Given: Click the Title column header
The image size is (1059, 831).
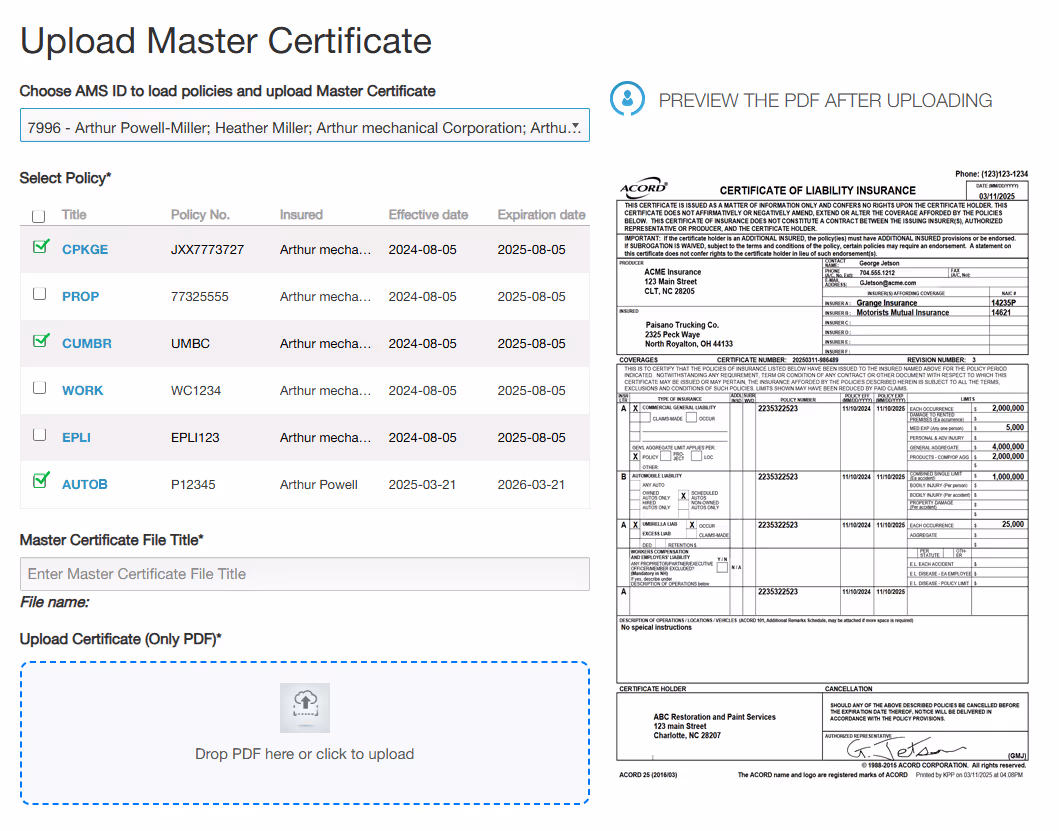Looking at the screenshot, I should [74, 215].
